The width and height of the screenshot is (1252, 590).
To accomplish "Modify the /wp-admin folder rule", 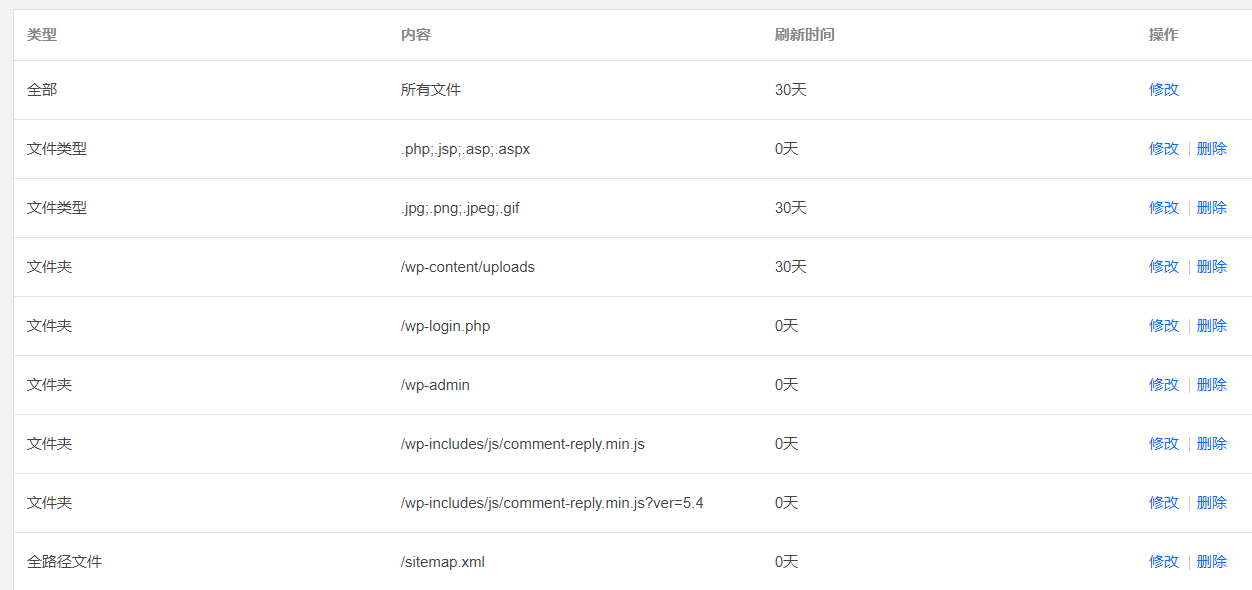I will coord(1164,385).
